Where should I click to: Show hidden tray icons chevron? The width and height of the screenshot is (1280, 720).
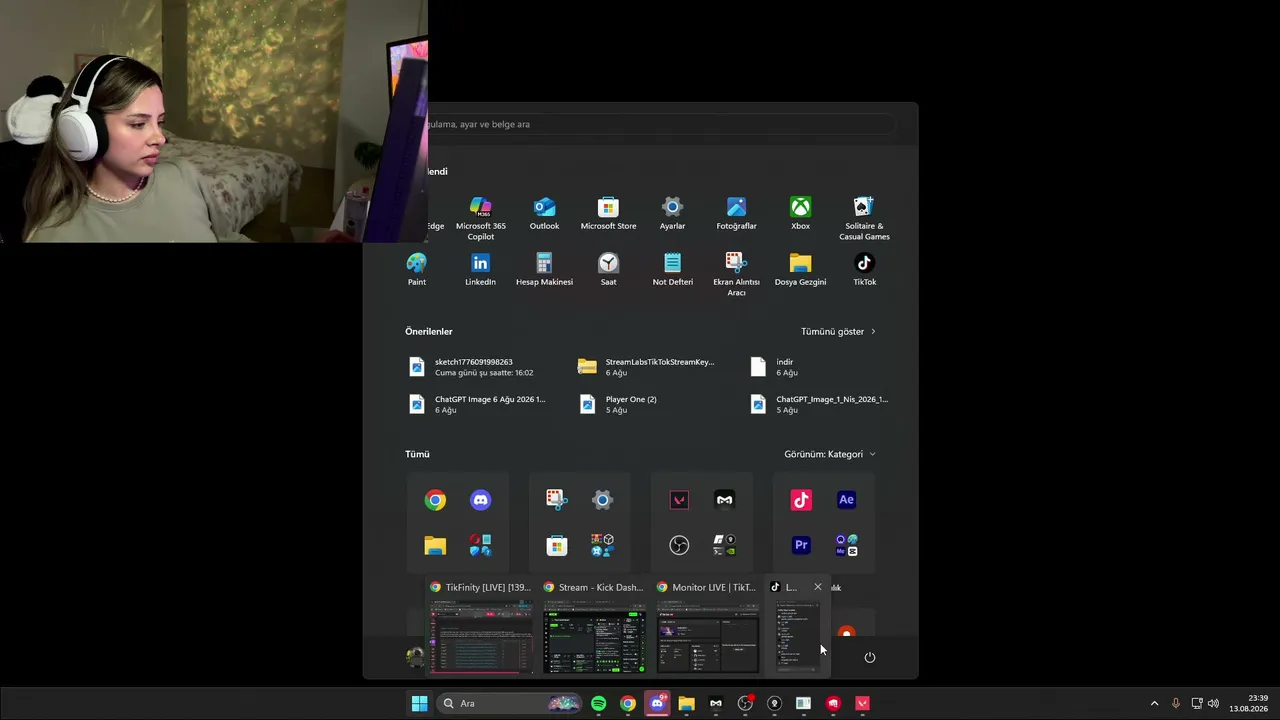pos(1154,704)
